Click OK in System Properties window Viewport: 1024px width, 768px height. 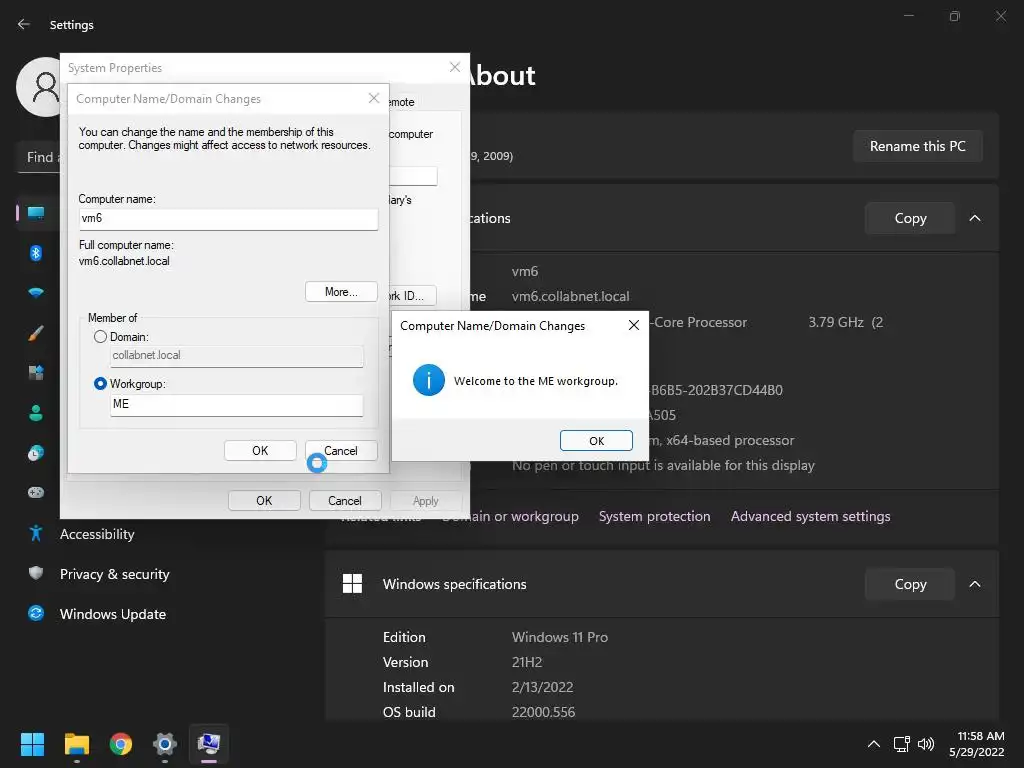click(264, 501)
